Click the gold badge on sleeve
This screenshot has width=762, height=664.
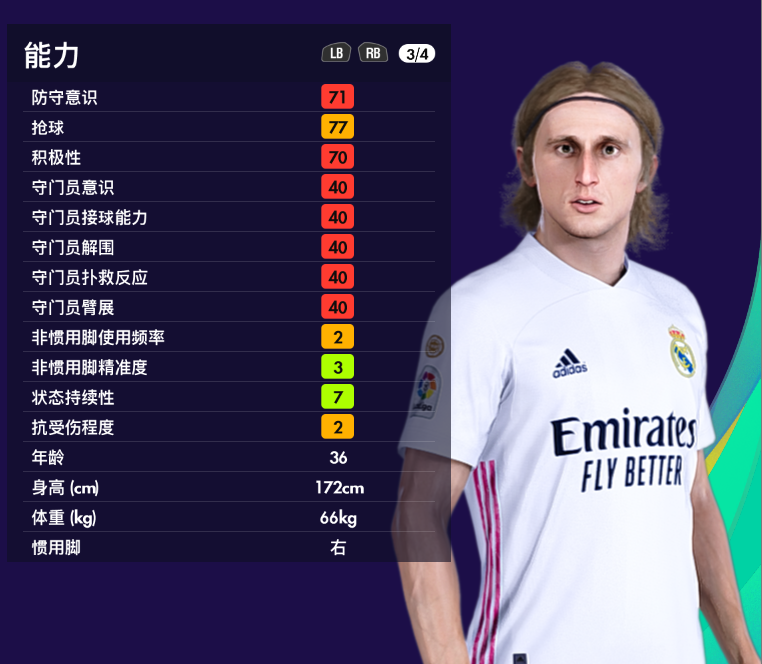coord(434,346)
